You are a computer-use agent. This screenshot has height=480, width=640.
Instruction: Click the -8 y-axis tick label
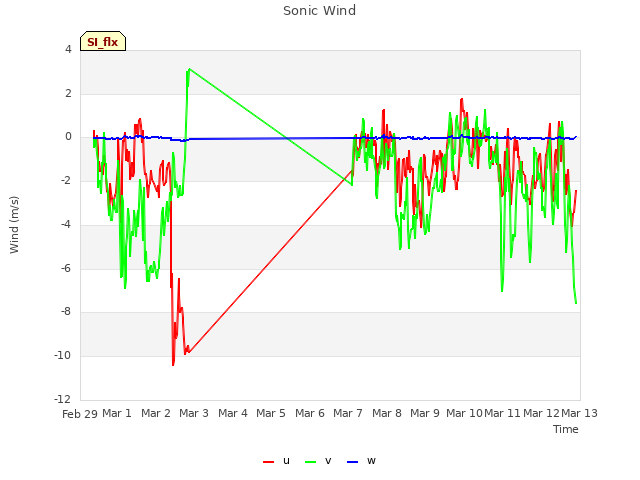pyautogui.click(x=66, y=311)
